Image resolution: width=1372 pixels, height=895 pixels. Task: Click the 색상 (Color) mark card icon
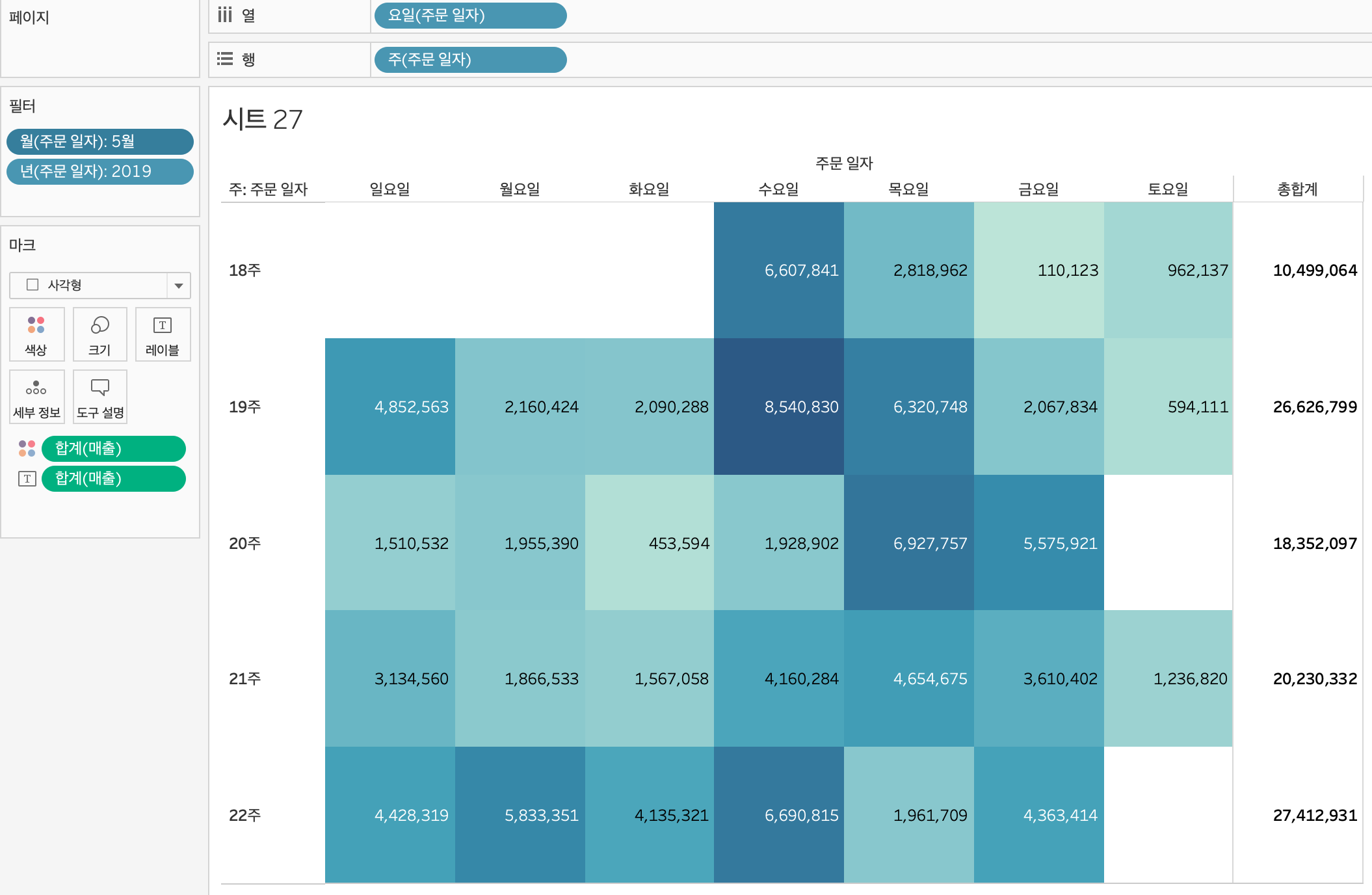(x=36, y=334)
